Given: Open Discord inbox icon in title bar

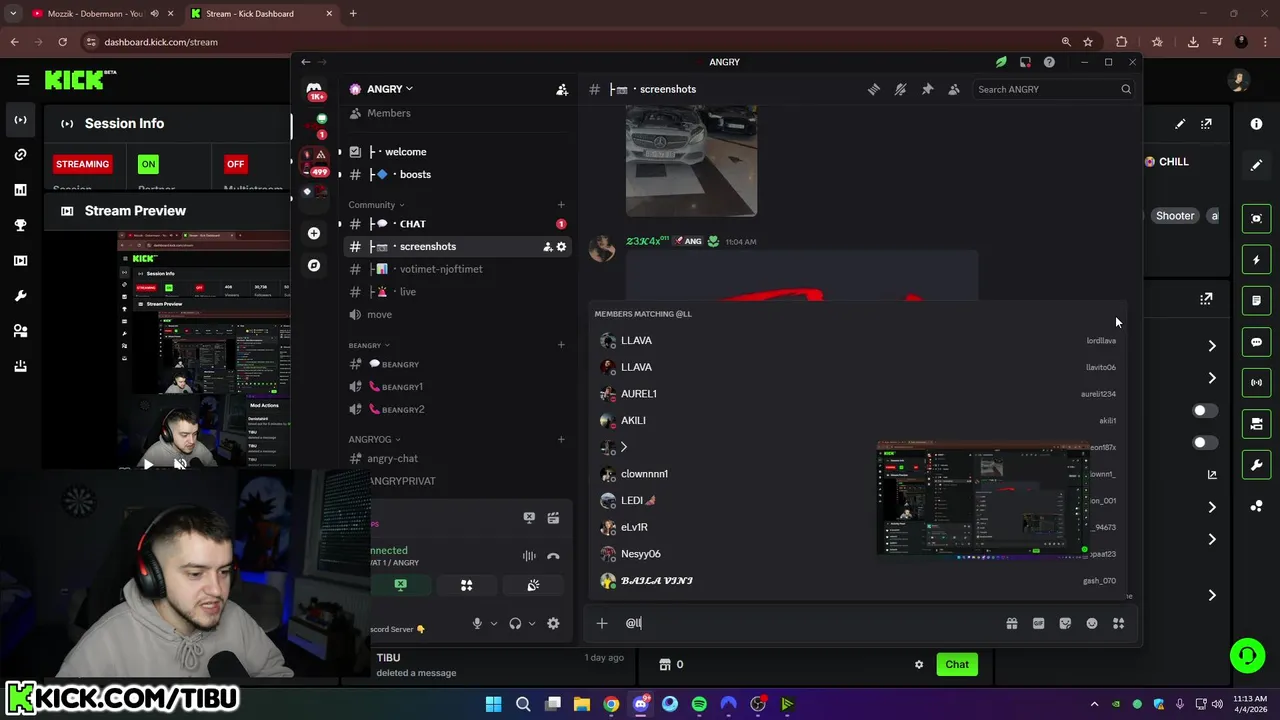Looking at the screenshot, I should (1025, 62).
